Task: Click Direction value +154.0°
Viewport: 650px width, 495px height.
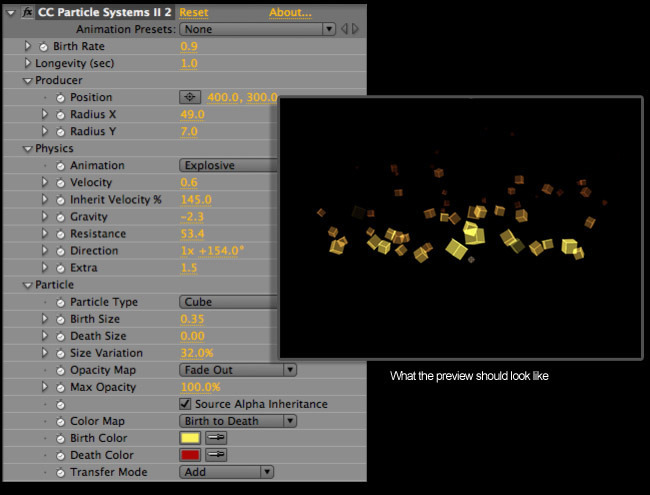Action: [x=221, y=251]
